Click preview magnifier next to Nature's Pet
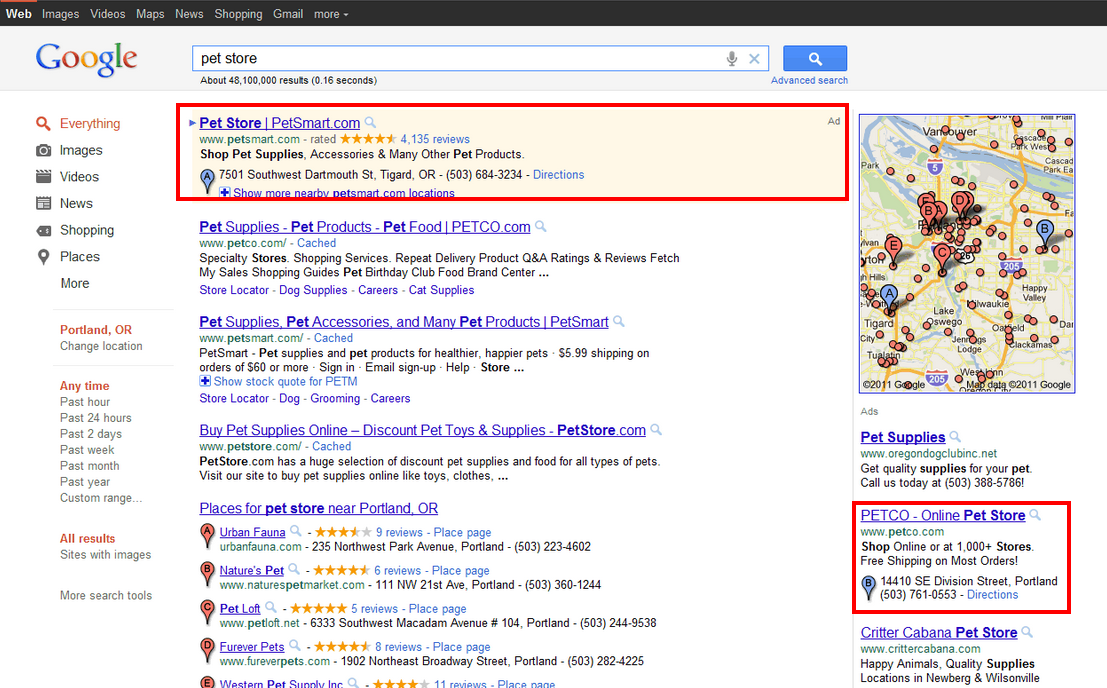 tap(294, 569)
